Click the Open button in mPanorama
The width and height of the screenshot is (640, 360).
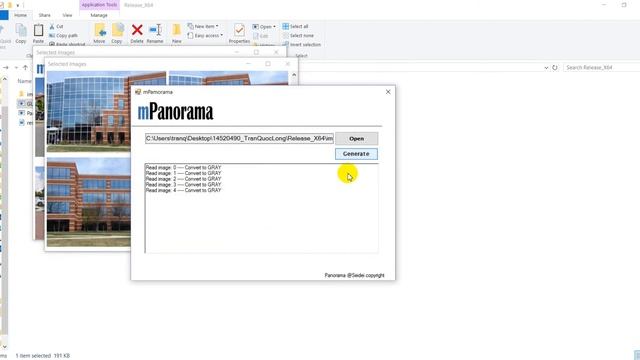356,138
